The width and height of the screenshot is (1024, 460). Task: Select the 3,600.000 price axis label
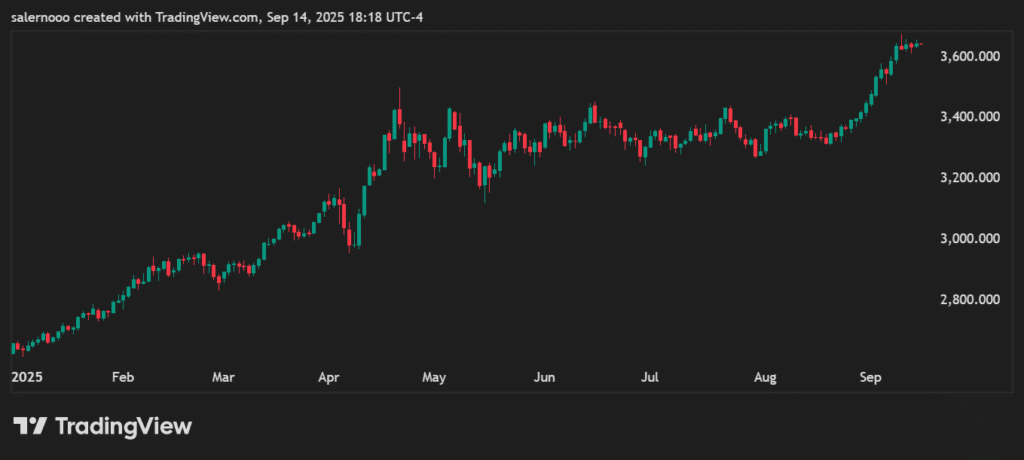tap(969, 56)
